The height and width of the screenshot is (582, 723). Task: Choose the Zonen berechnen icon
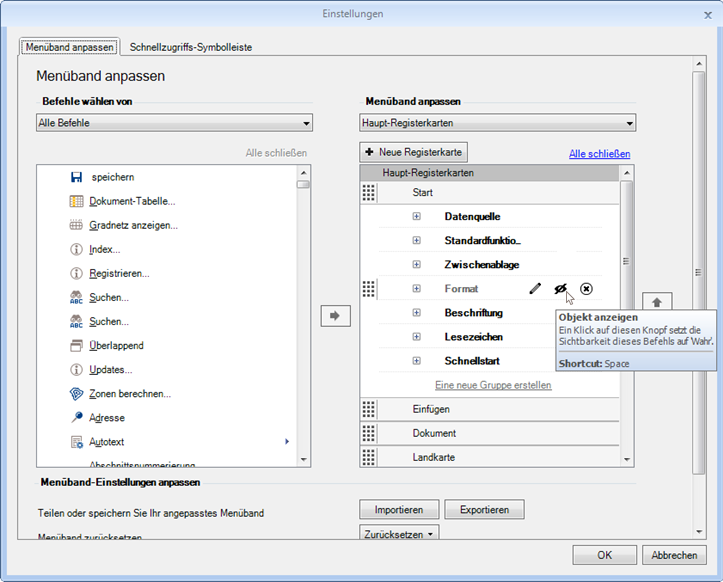tap(76, 393)
